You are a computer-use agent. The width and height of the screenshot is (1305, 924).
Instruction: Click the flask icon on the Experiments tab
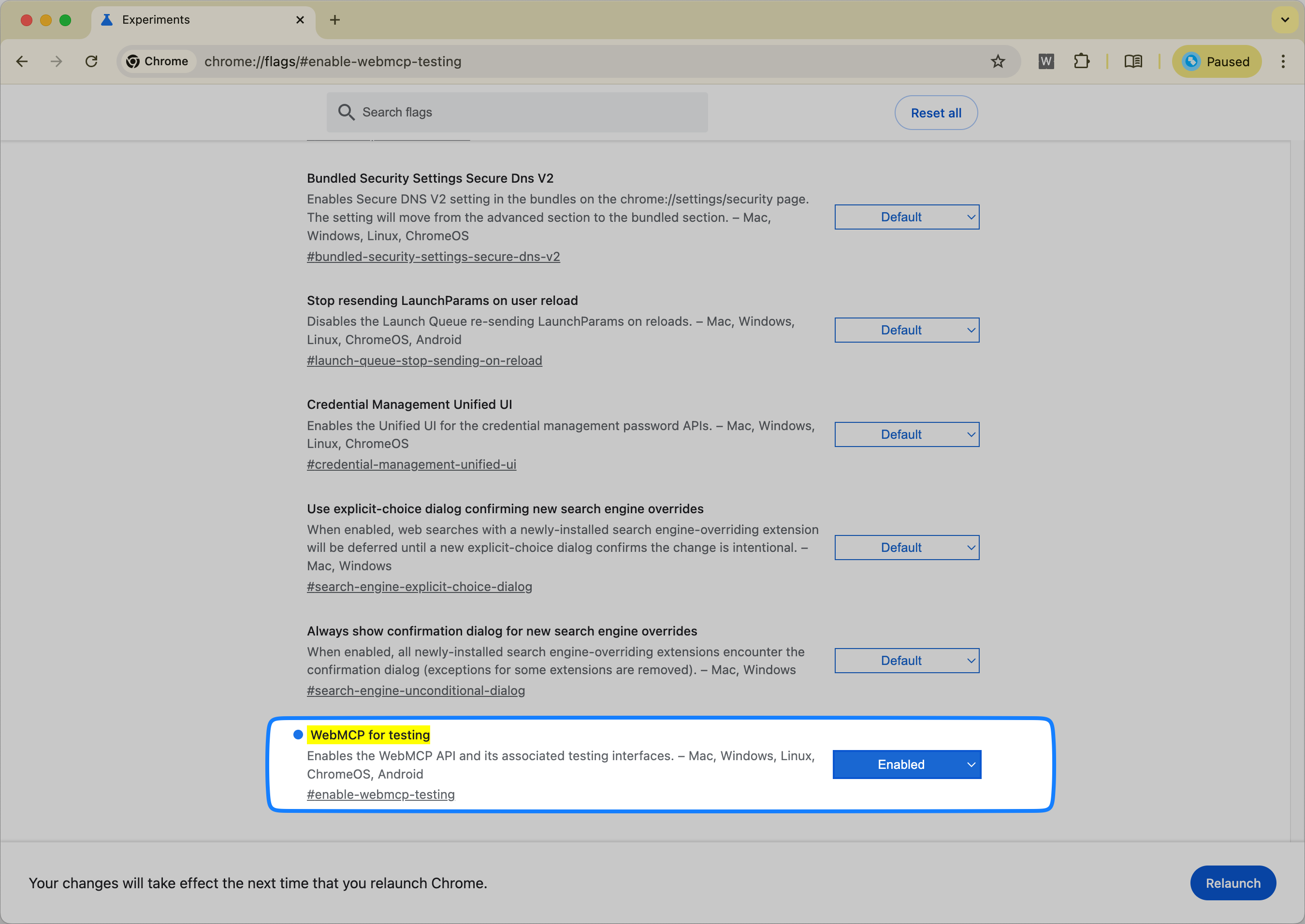point(106,19)
